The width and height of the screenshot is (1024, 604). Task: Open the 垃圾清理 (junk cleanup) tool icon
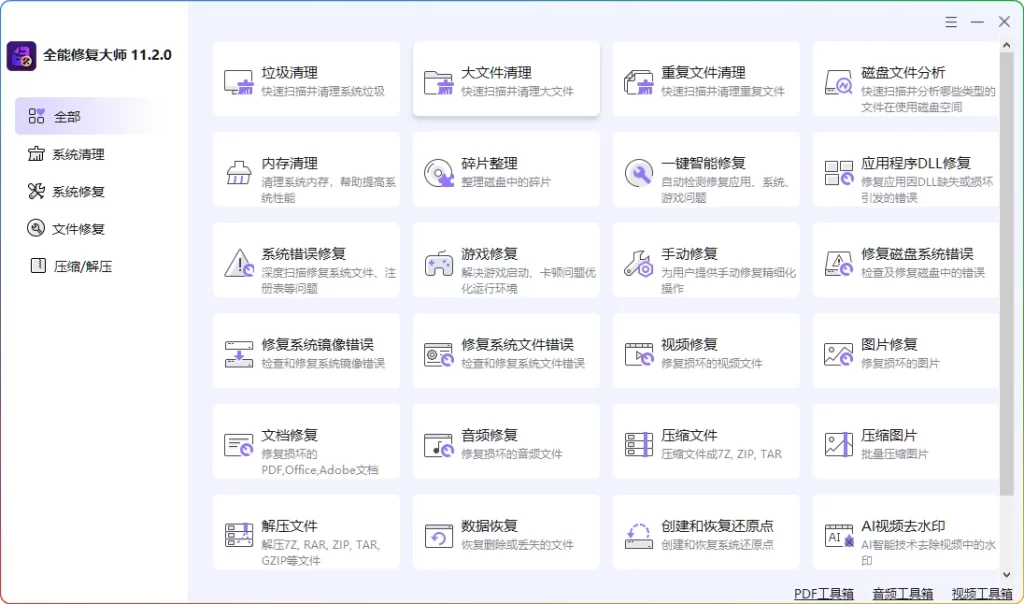[x=238, y=84]
